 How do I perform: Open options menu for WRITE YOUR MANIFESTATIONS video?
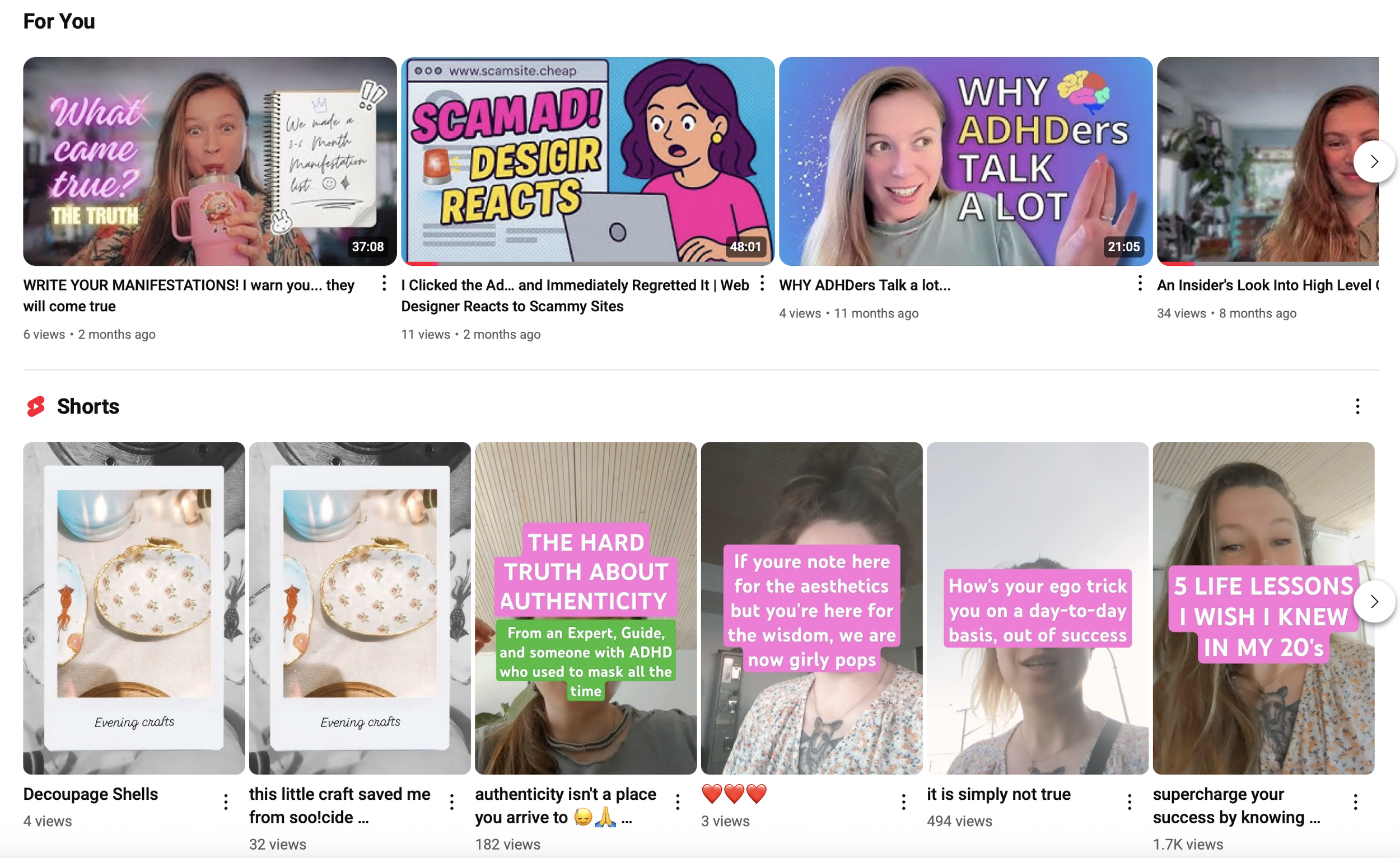point(384,283)
